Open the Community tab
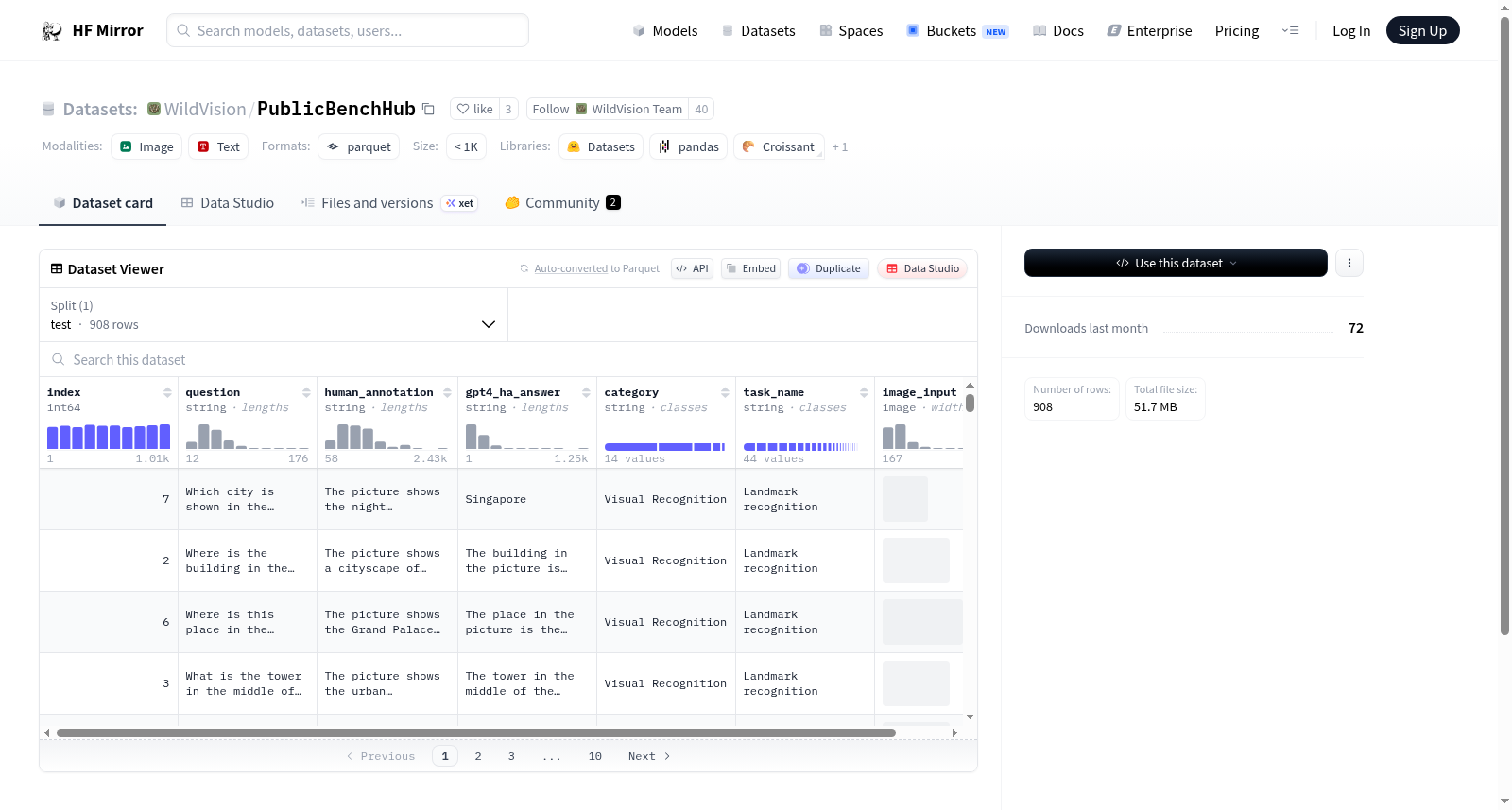The width and height of the screenshot is (1512, 810). pyautogui.click(x=563, y=203)
